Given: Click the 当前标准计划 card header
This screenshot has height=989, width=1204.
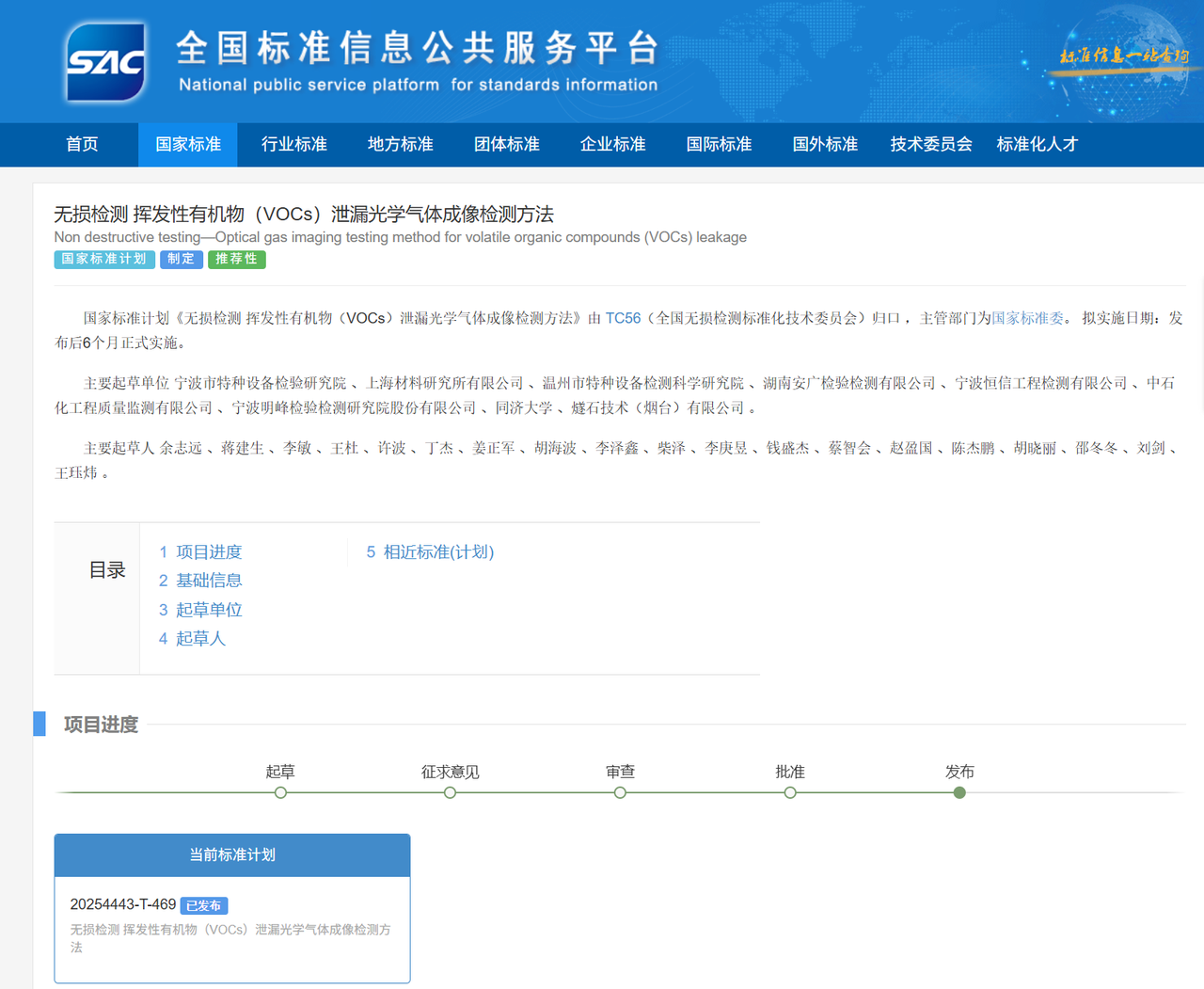Looking at the screenshot, I should [x=232, y=855].
